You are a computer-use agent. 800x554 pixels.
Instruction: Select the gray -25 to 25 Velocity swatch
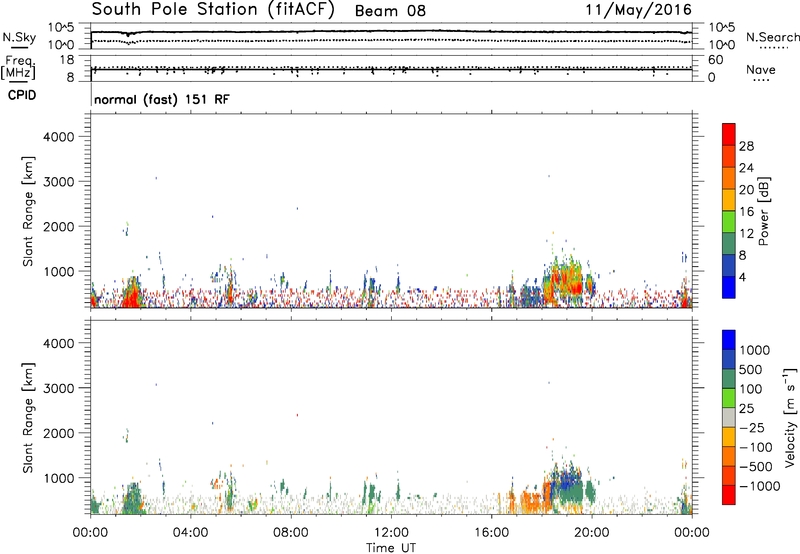(729, 417)
